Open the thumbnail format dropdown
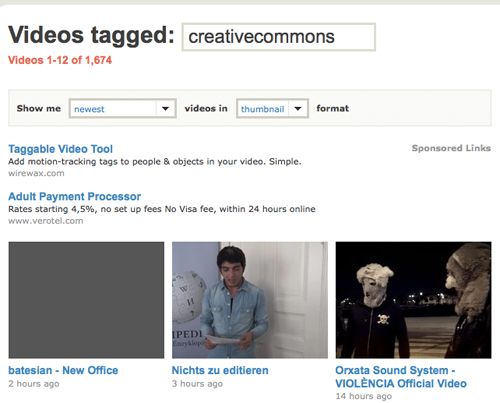The width and height of the screenshot is (500, 403). pyautogui.click(x=272, y=108)
